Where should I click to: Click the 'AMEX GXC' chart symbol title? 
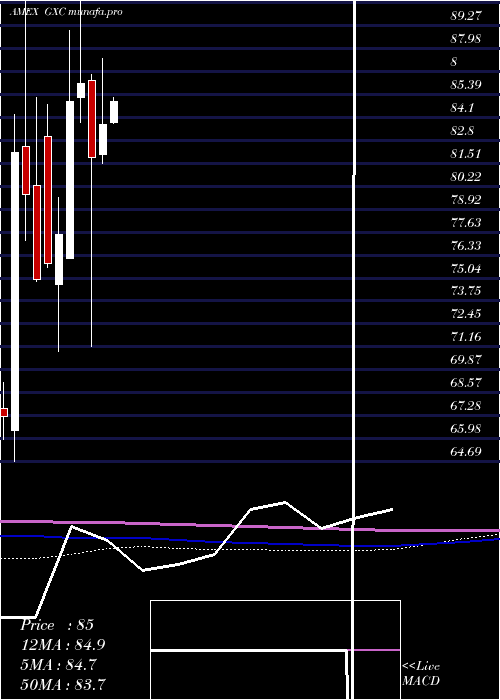(38, 12)
